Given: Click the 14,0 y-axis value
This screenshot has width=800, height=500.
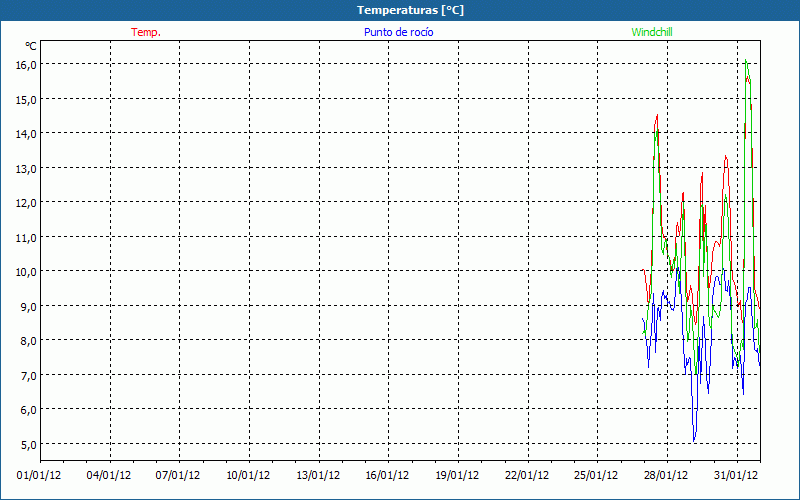Looking at the screenshot, I should click(26, 134).
